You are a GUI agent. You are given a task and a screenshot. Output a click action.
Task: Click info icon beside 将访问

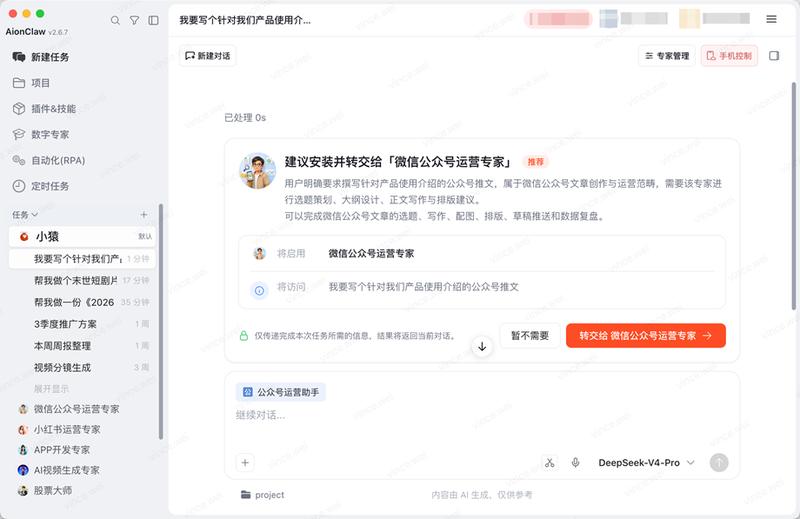(x=259, y=290)
